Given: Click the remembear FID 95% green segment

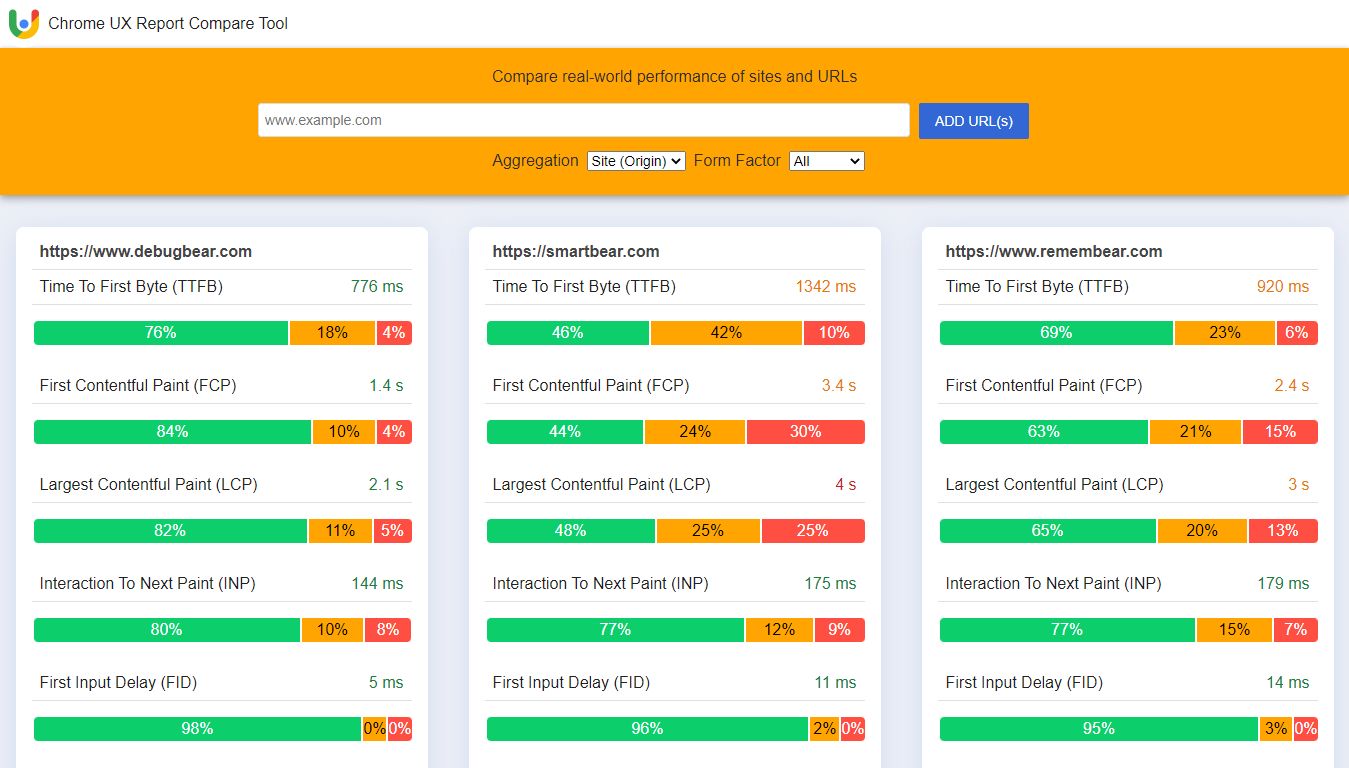Looking at the screenshot, I should tap(1099, 729).
